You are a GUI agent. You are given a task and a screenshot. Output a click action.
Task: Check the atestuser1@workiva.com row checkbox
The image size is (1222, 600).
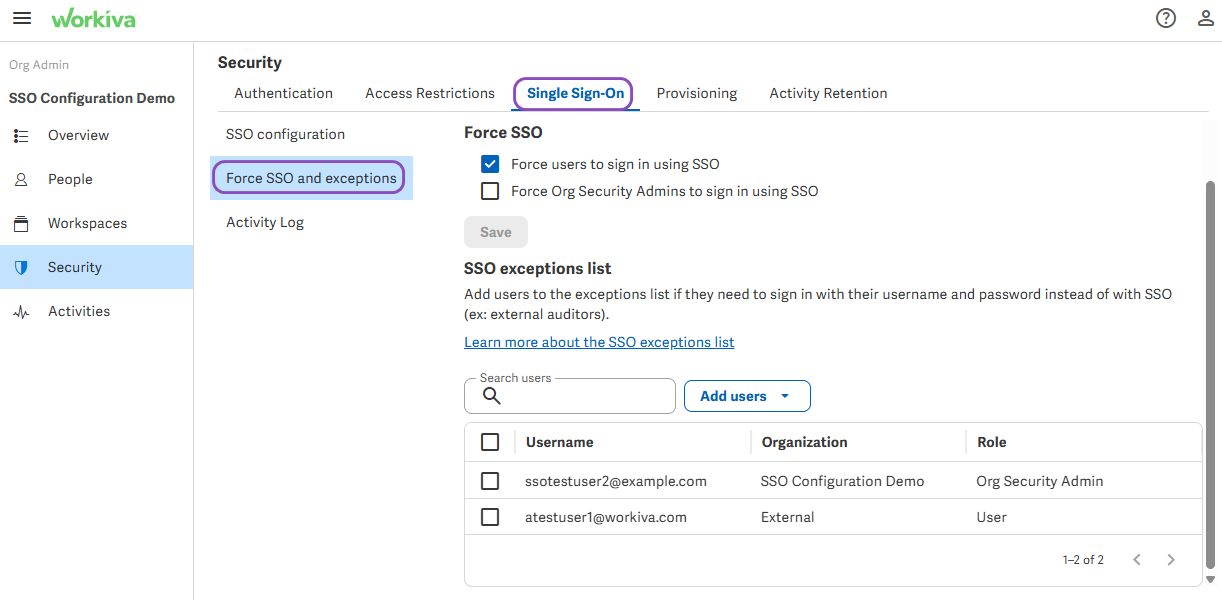point(490,517)
